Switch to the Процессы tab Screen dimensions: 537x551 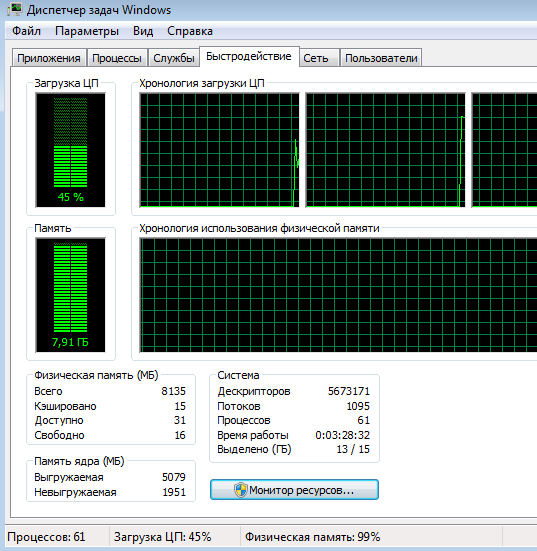point(117,58)
